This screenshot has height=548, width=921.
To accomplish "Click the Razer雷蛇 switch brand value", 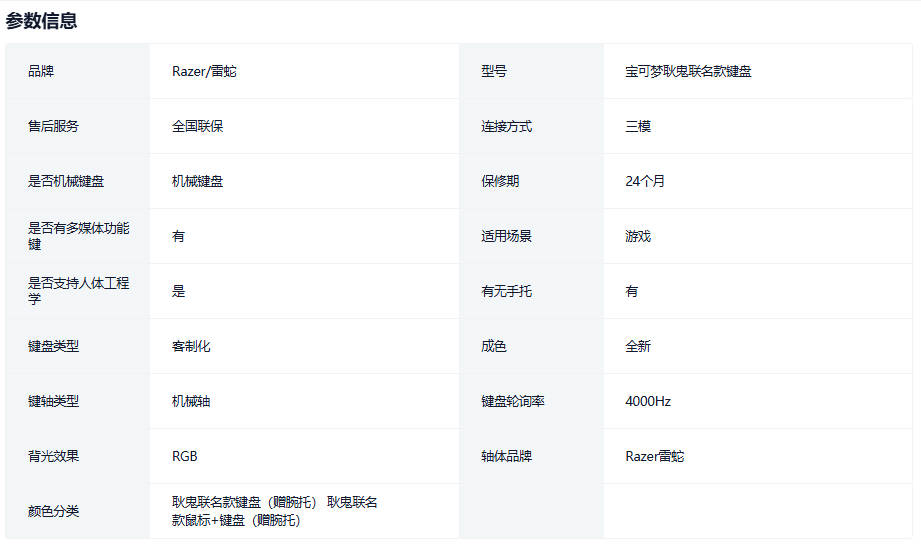I will (x=655, y=456).
